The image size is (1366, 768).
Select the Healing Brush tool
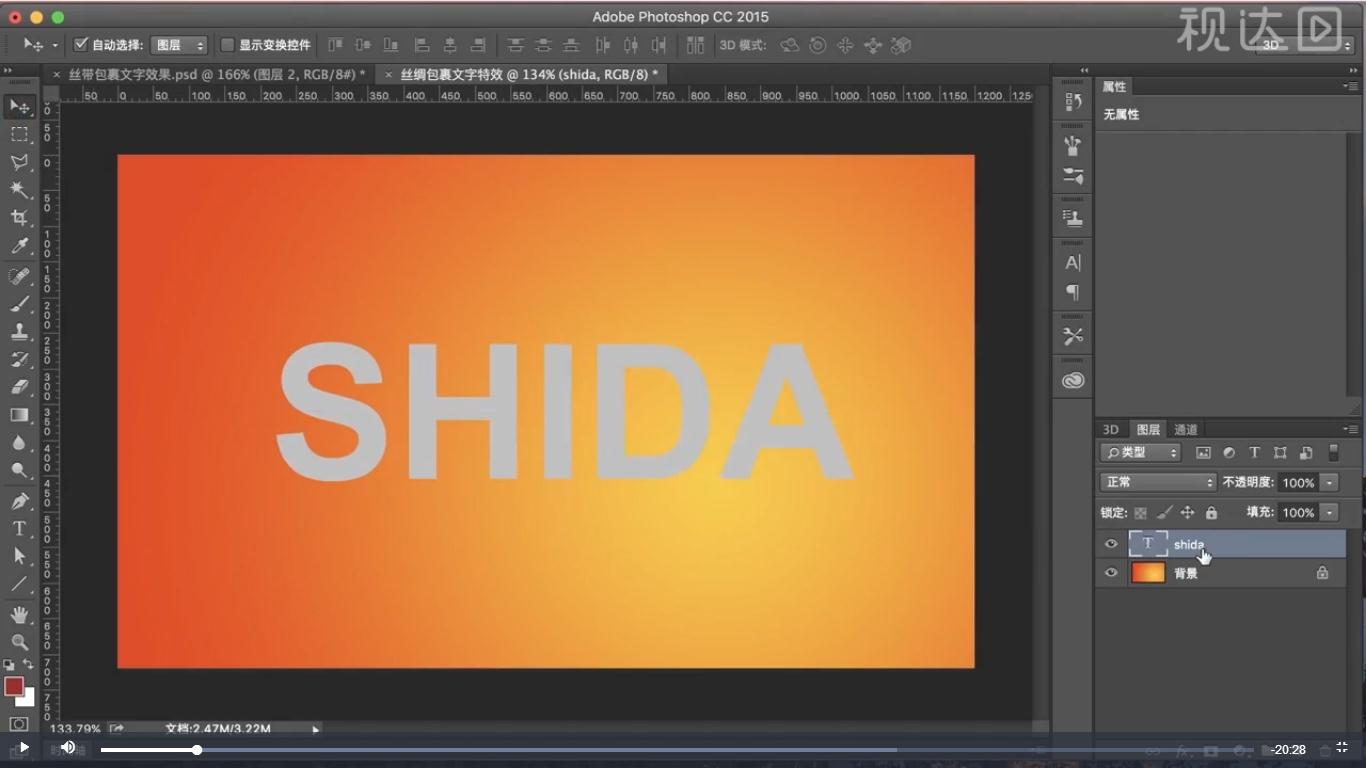coord(19,276)
